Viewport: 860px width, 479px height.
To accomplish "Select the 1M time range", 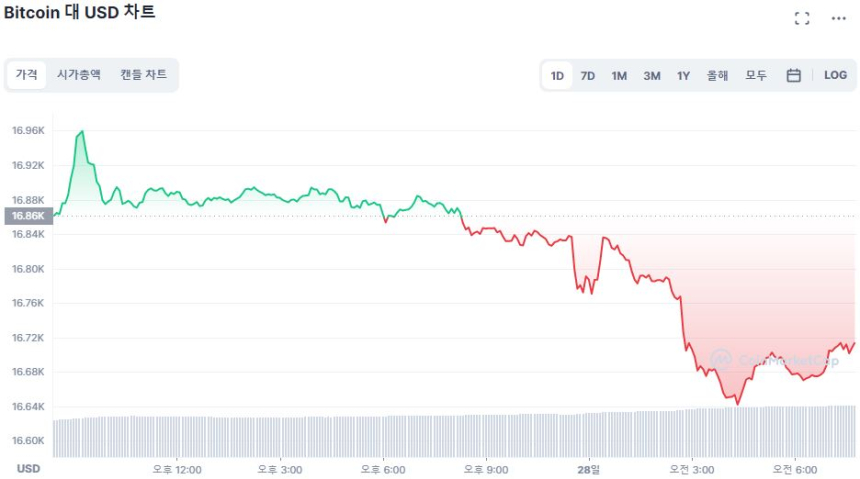I will [x=619, y=75].
